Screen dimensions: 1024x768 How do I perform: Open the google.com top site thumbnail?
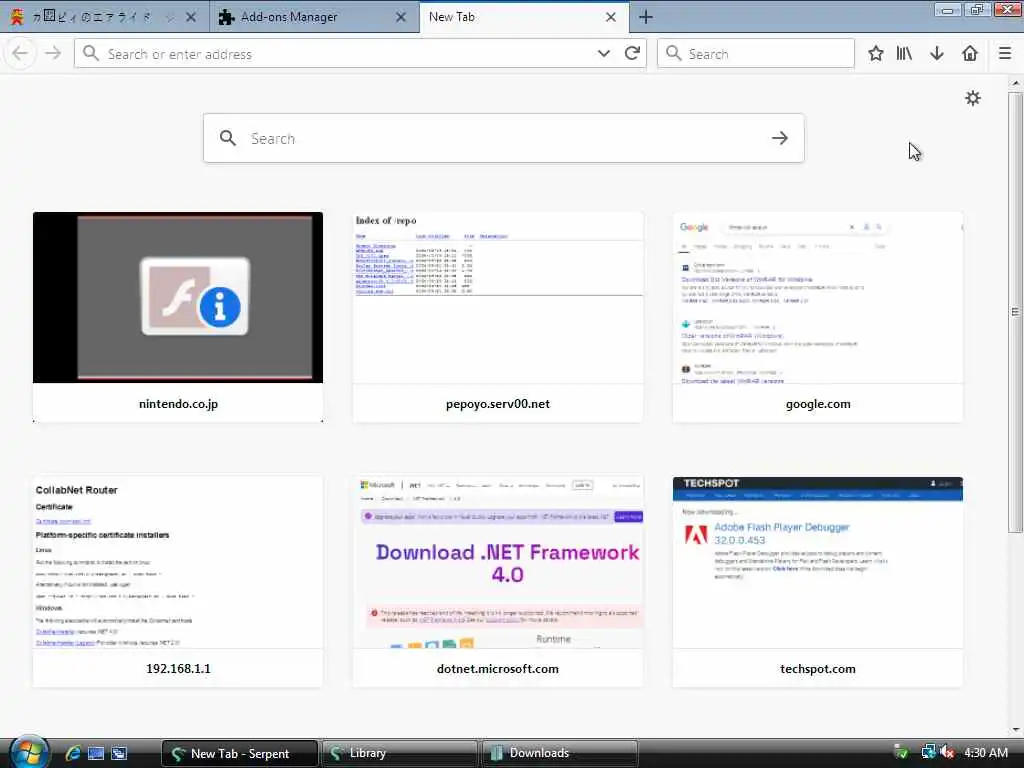click(x=818, y=297)
